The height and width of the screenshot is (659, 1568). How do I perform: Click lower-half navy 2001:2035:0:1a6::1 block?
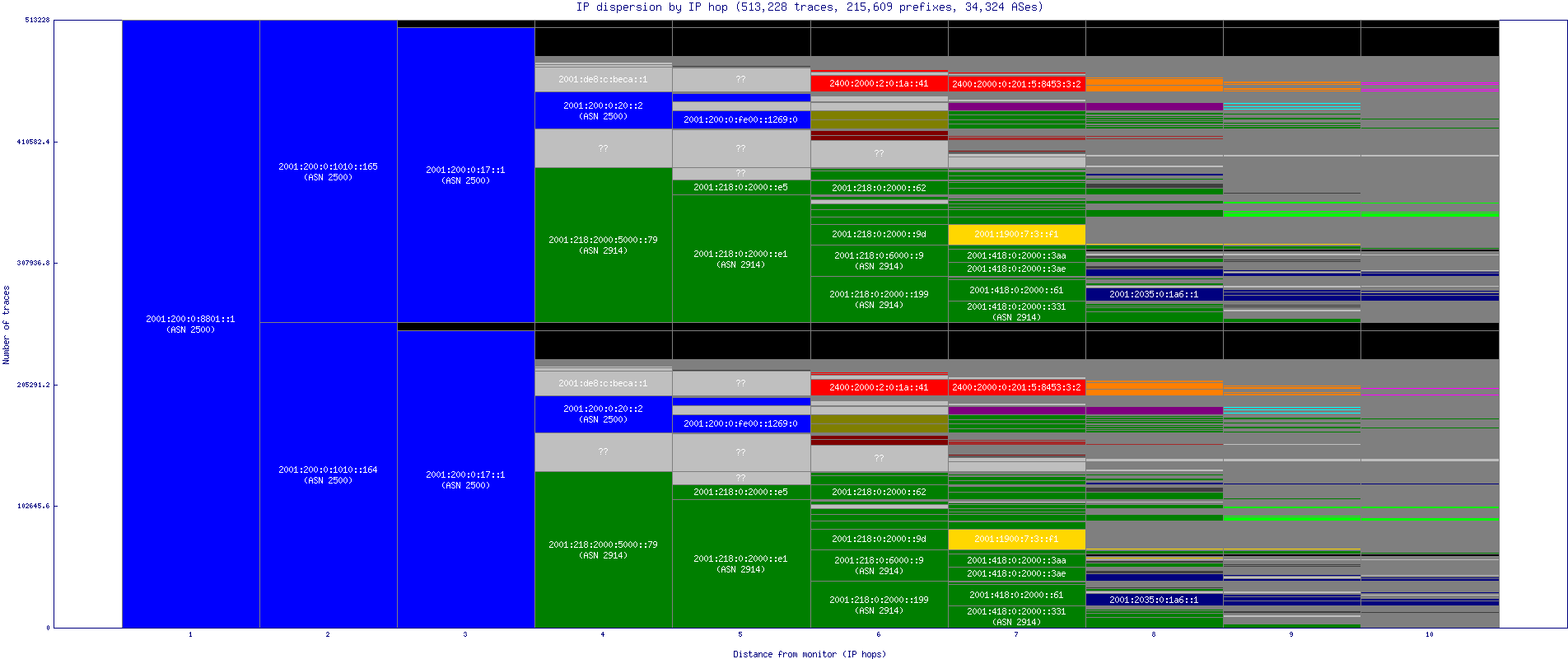[x=1155, y=600]
